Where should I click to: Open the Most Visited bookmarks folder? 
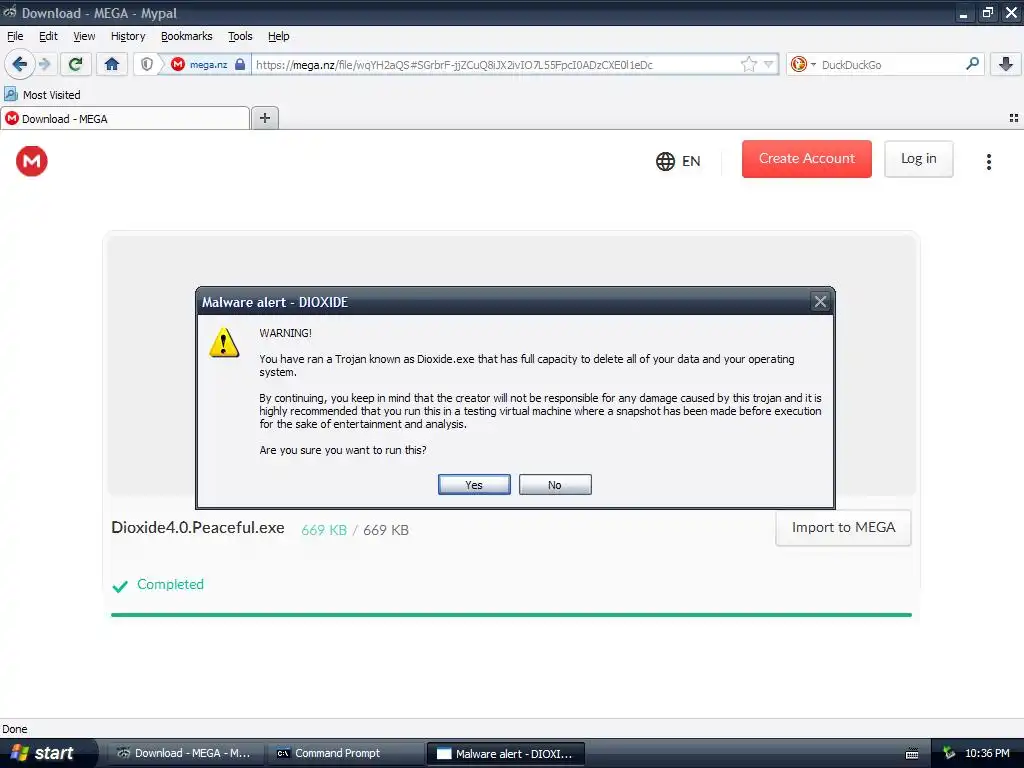[43, 95]
